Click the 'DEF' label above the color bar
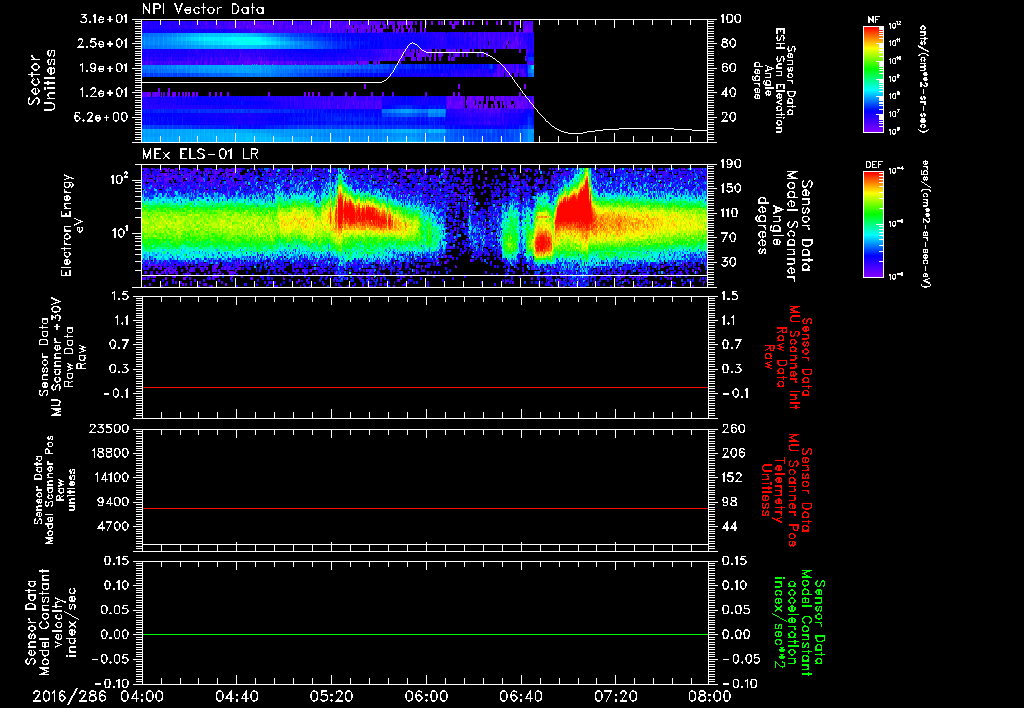The width and height of the screenshot is (1024, 708). pos(873,165)
